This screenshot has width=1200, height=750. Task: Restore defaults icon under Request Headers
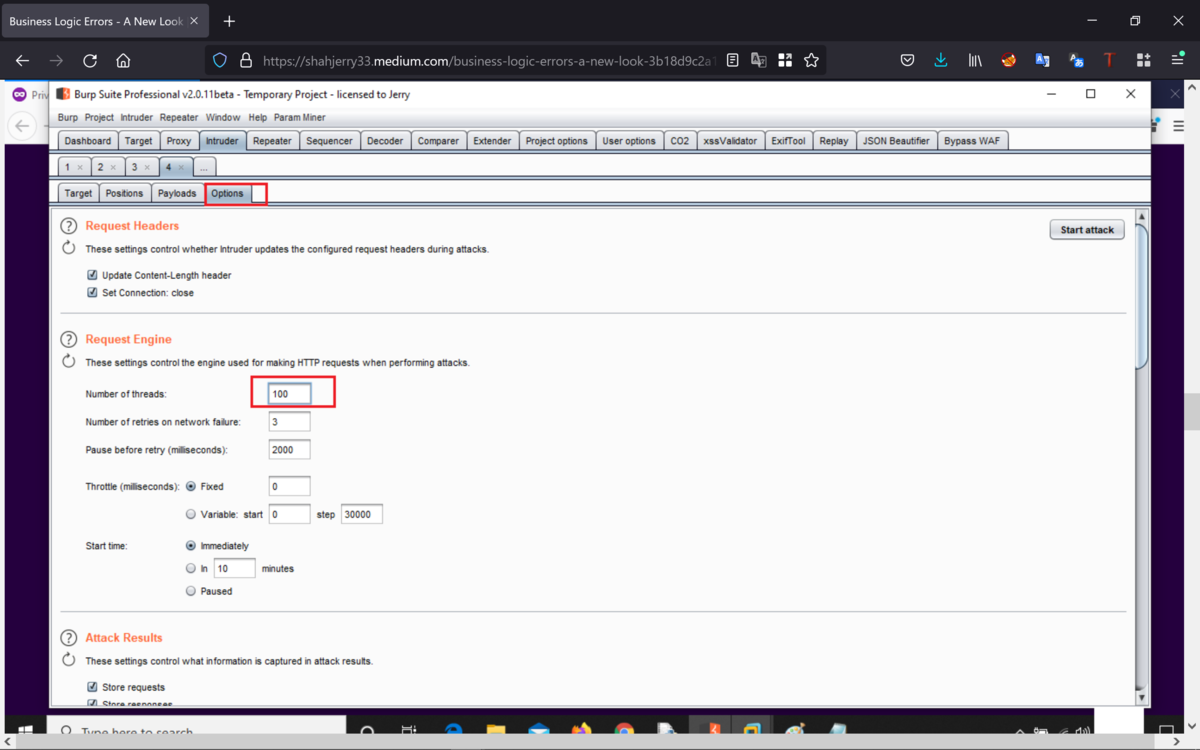(x=69, y=248)
